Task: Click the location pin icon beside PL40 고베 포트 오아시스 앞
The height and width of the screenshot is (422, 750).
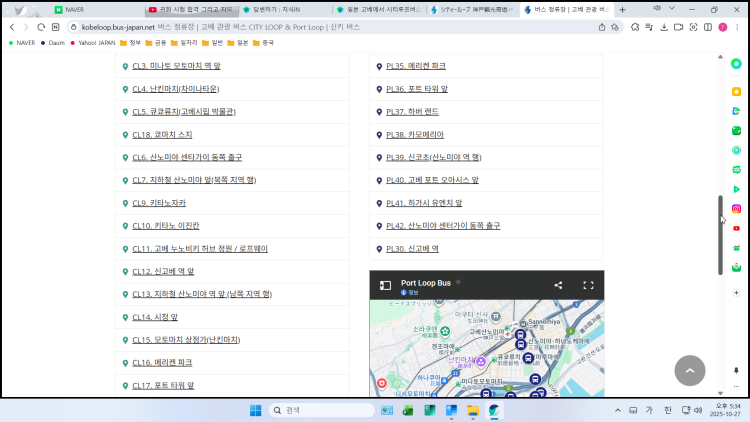Action: pos(379,180)
